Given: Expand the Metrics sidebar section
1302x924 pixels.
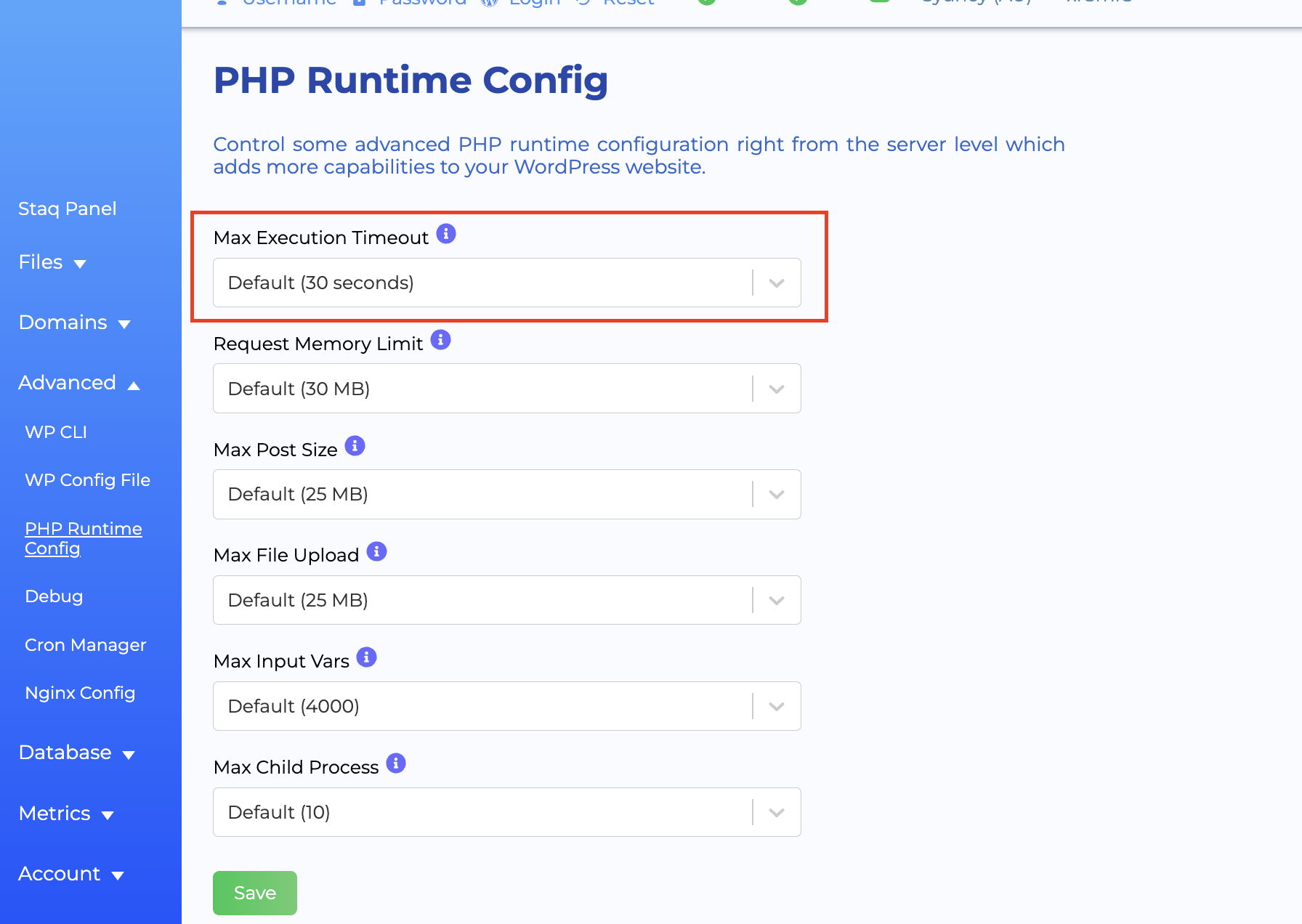Looking at the screenshot, I should [x=66, y=814].
